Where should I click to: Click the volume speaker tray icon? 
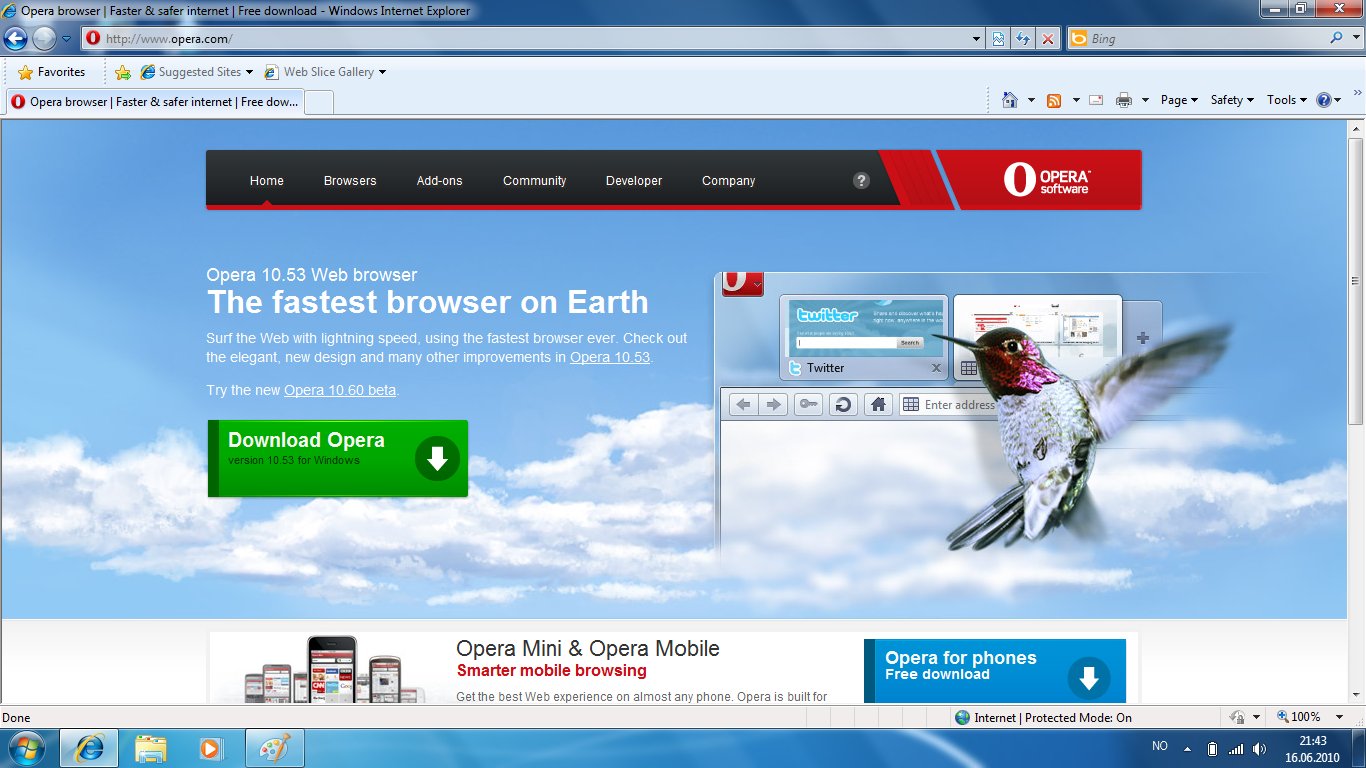[1259, 748]
